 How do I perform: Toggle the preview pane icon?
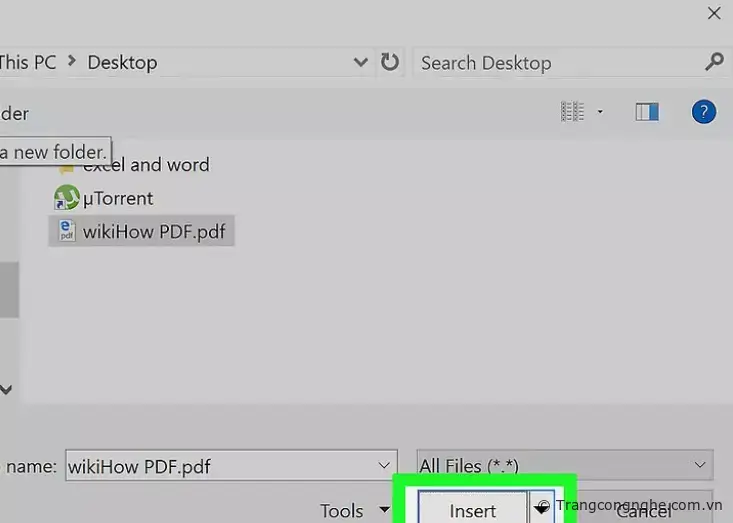click(647, 112)
